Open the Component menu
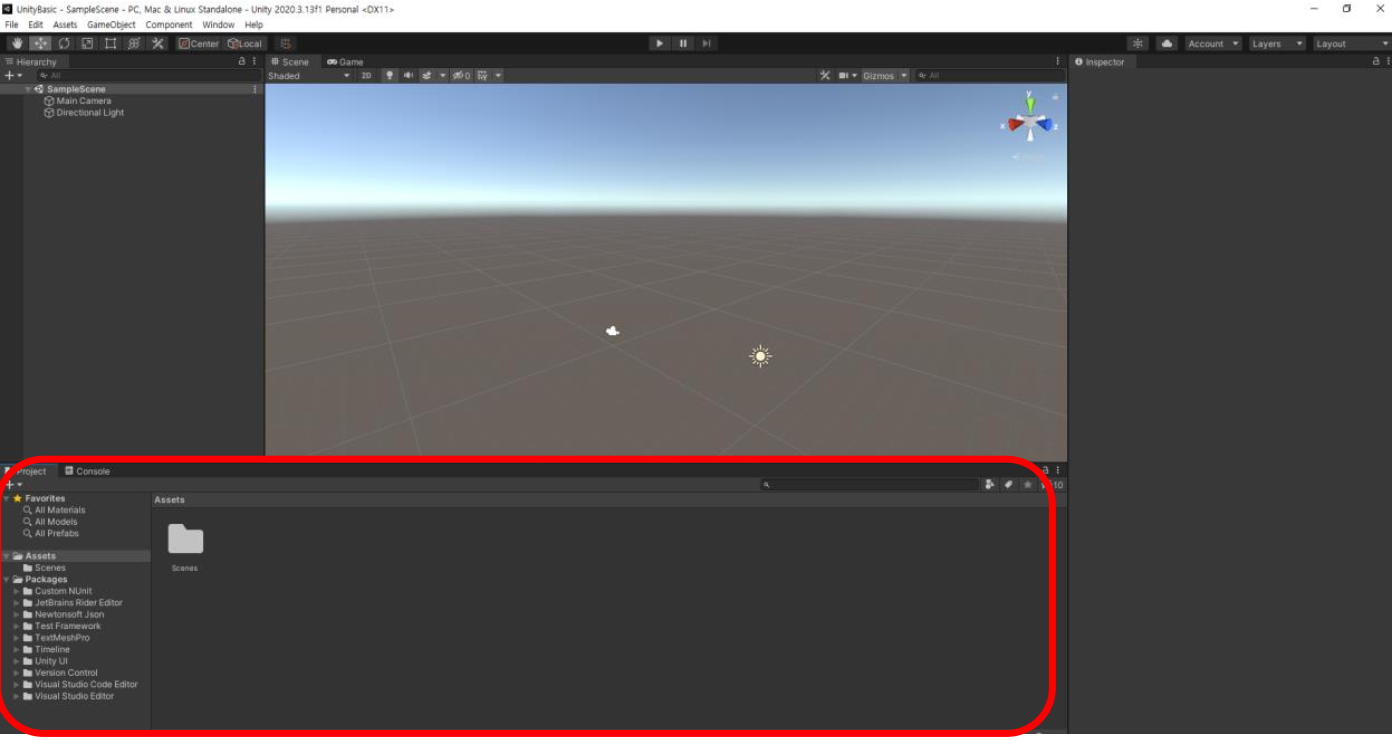 click(x=169, y=25)
